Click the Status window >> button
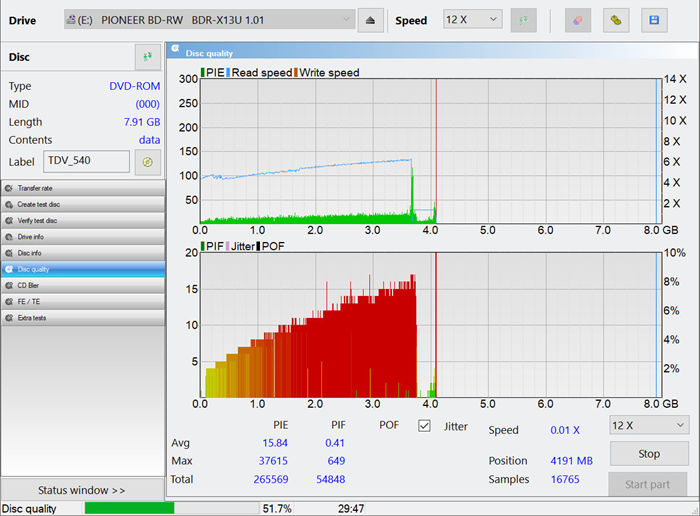Screen dimensions: 700x516 click(82, 490)
